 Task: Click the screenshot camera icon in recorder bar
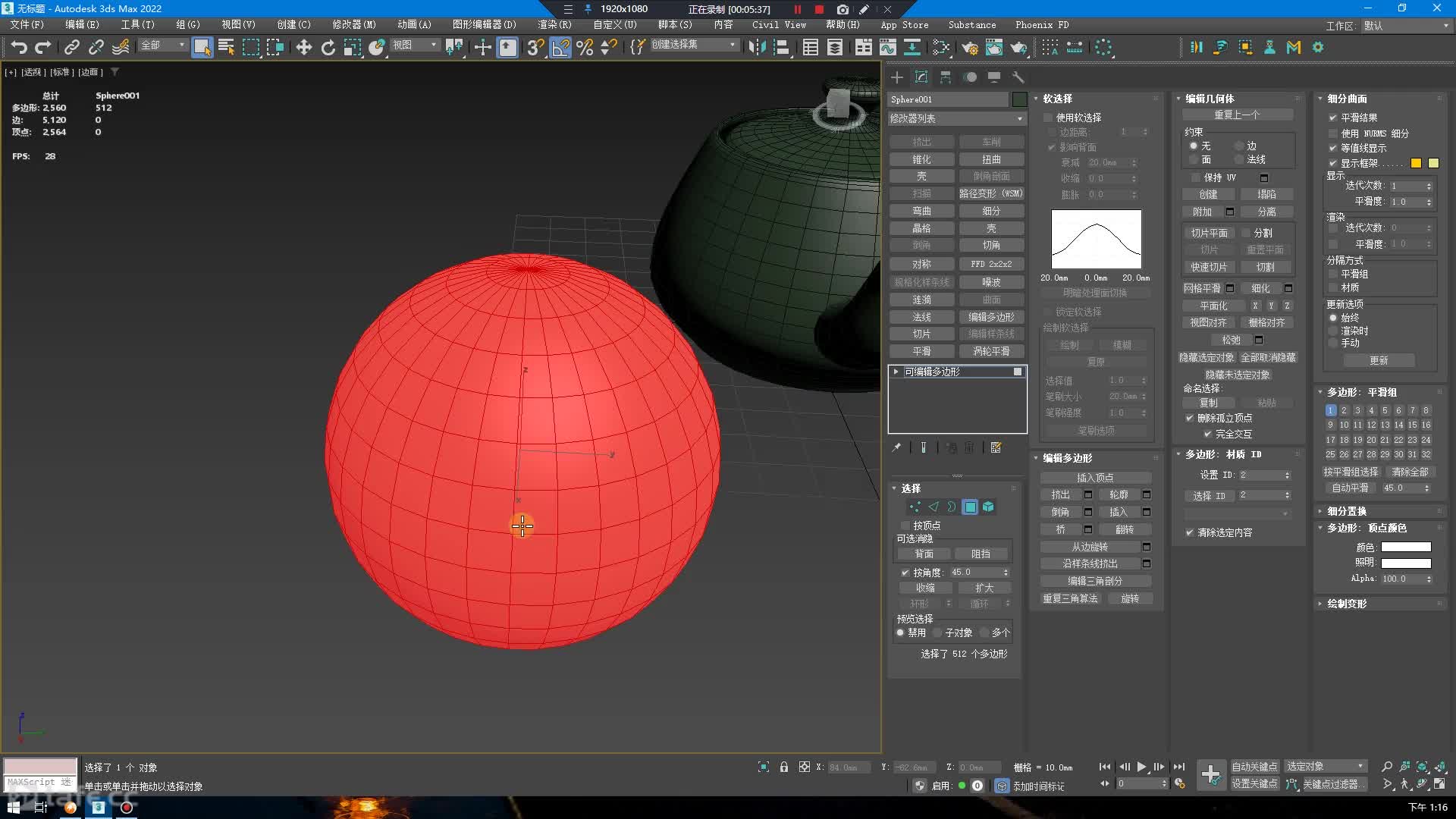[x=843, y=9]
